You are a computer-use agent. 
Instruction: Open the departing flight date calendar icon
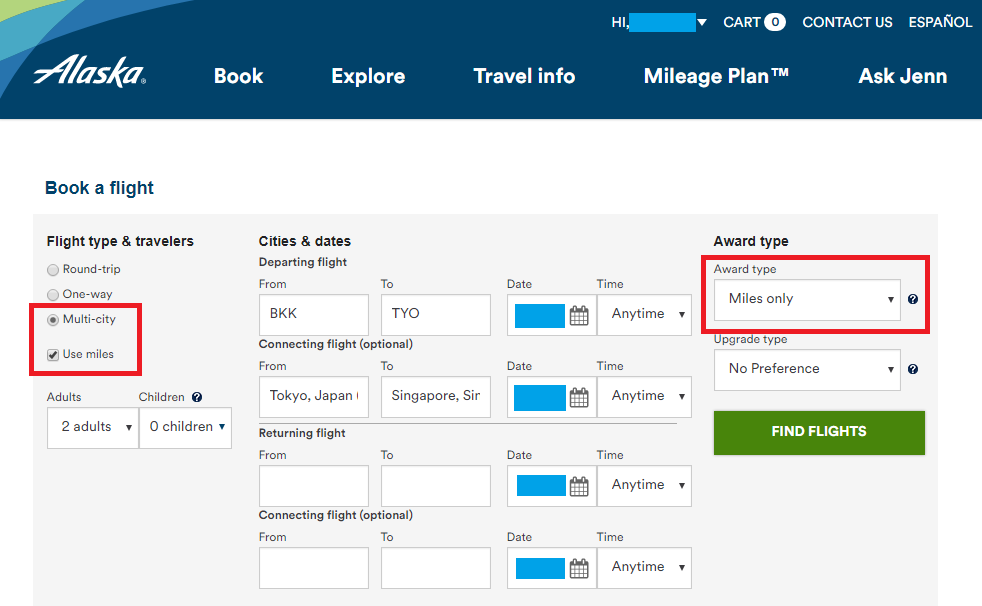click(579, 316)
